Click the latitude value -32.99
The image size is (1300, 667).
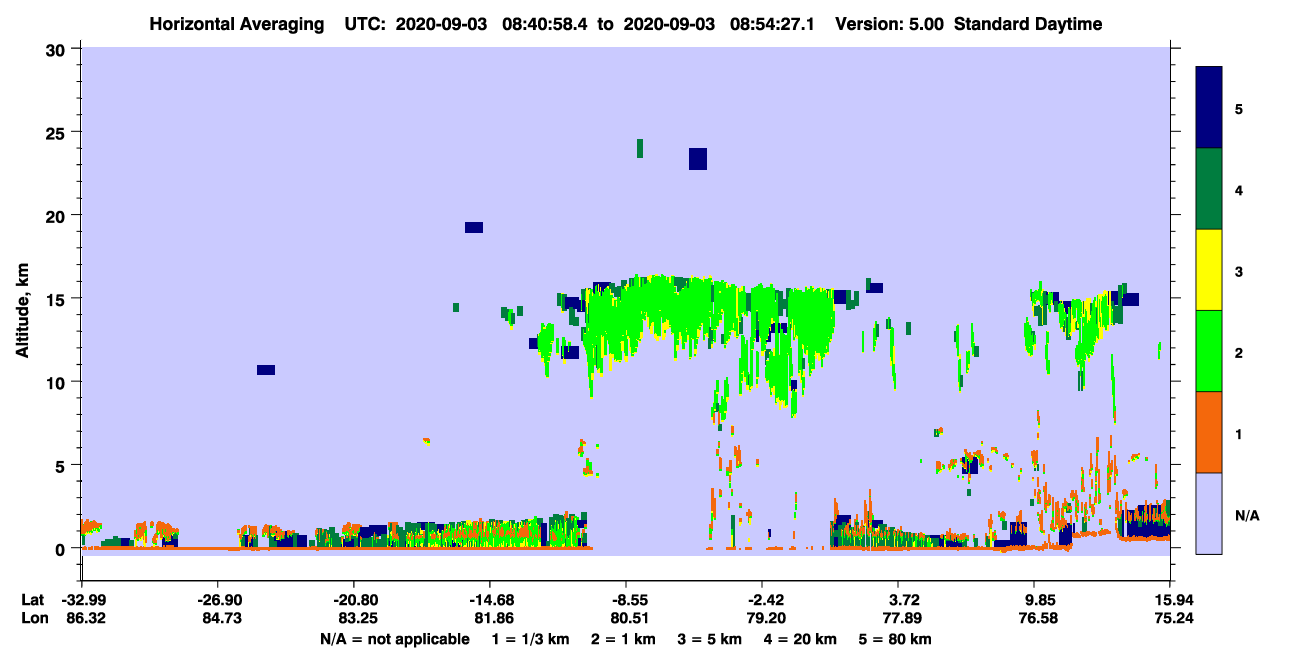pos(82,600)
